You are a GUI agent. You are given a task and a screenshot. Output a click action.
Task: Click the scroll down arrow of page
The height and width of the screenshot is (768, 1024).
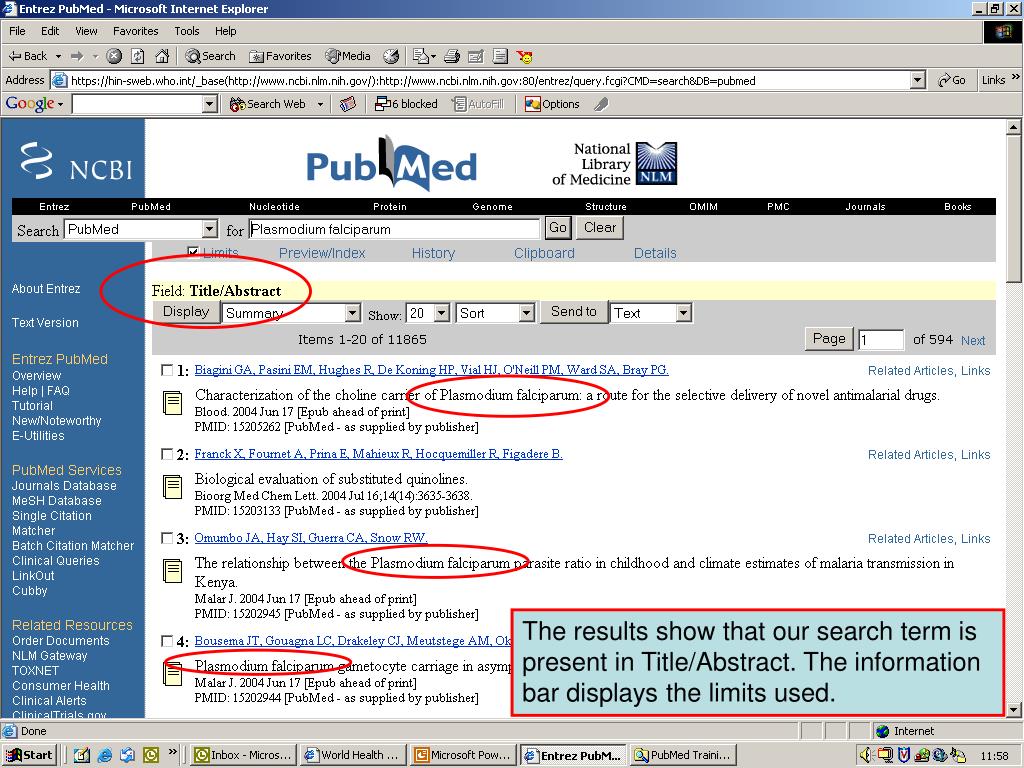pos(1014,709)
